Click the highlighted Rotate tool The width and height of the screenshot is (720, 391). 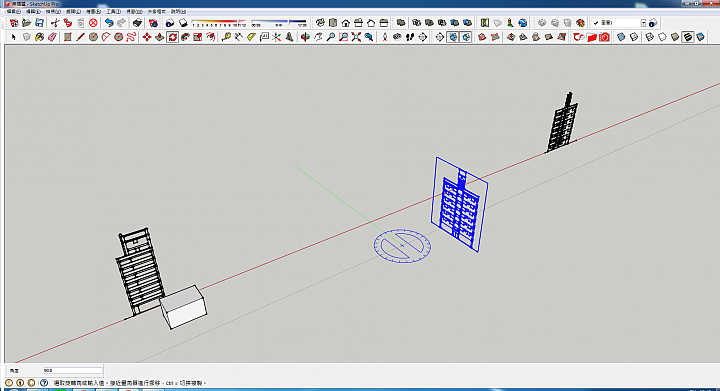(173, 37)
